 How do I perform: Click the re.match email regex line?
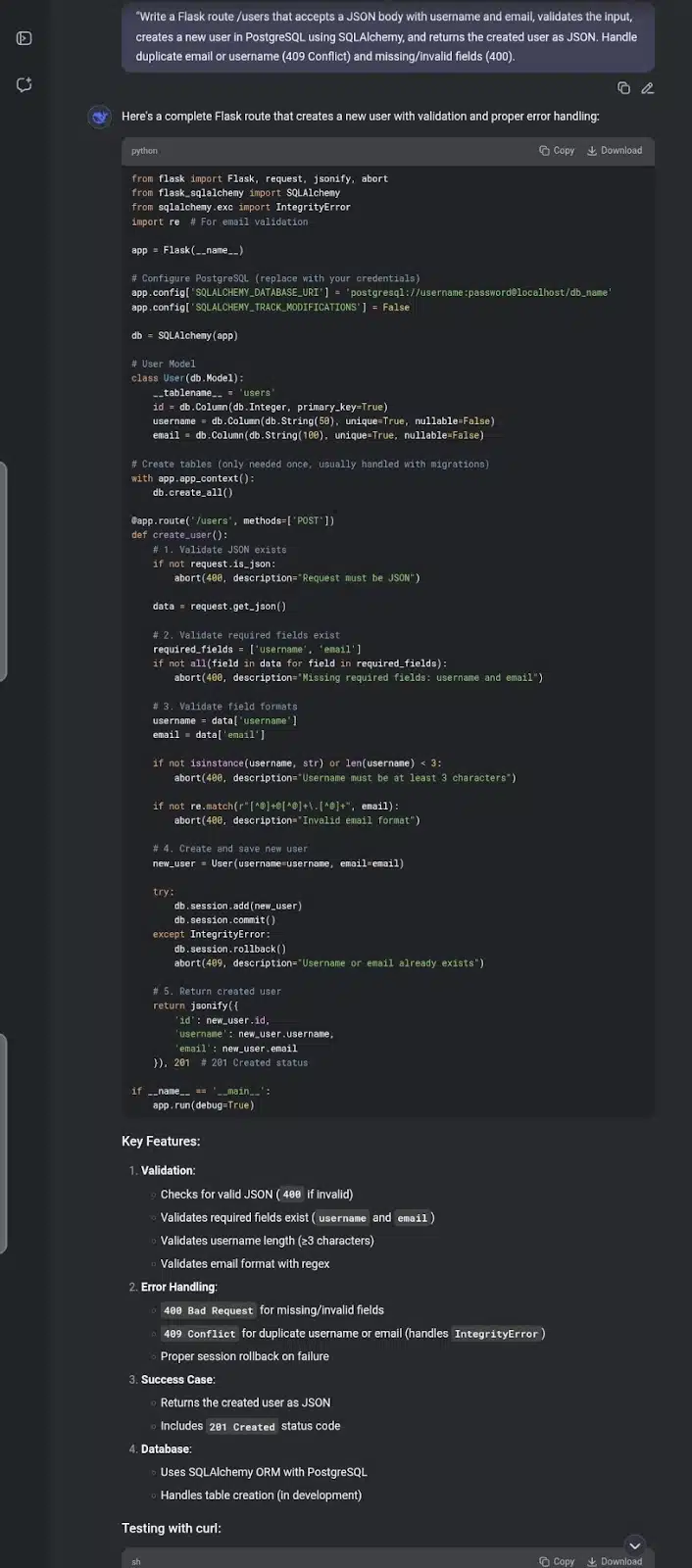tap(275, 806)
